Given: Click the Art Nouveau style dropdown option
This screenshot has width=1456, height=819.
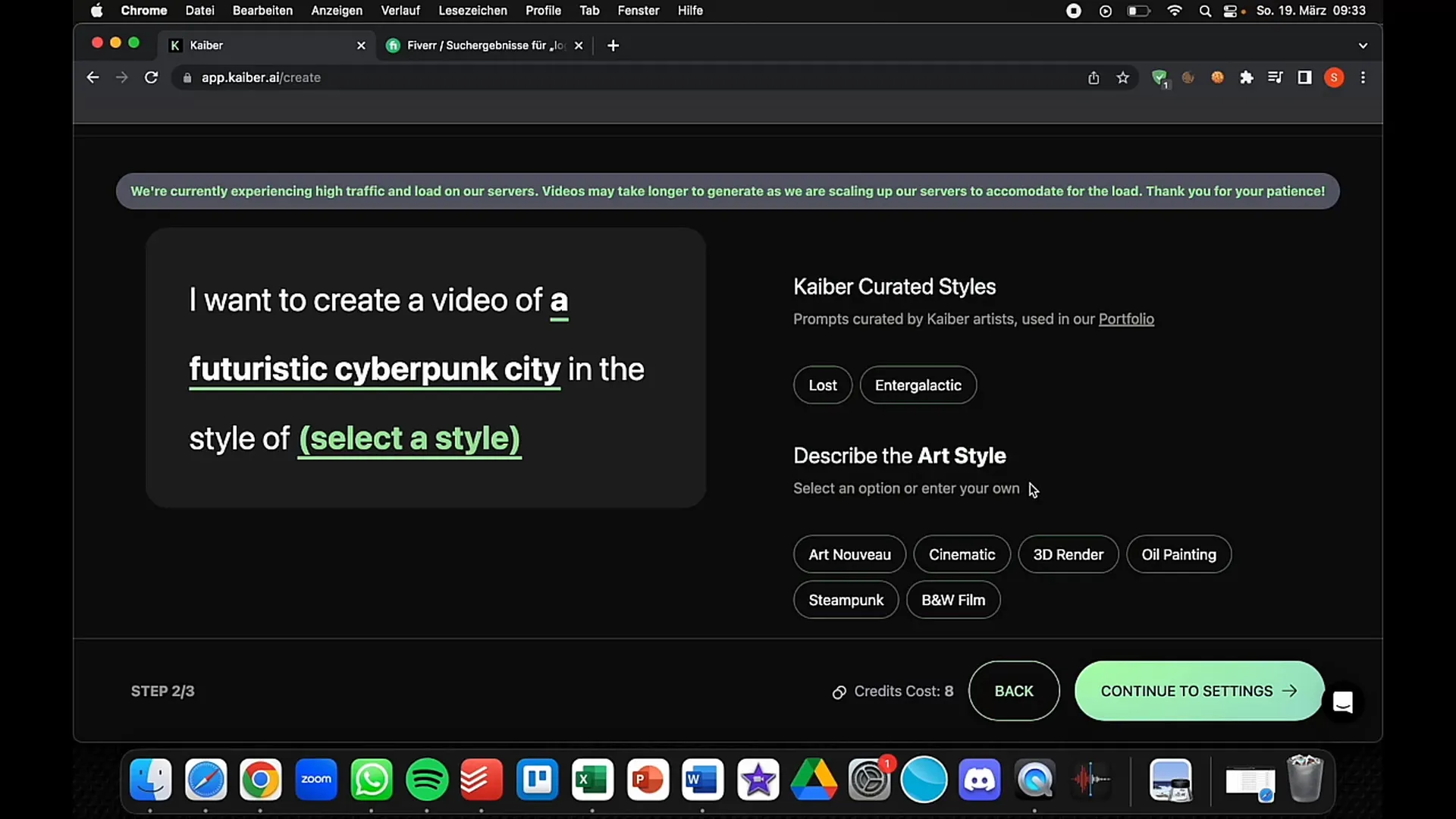Looking at the screenshot, I should [x=849, y=554].
